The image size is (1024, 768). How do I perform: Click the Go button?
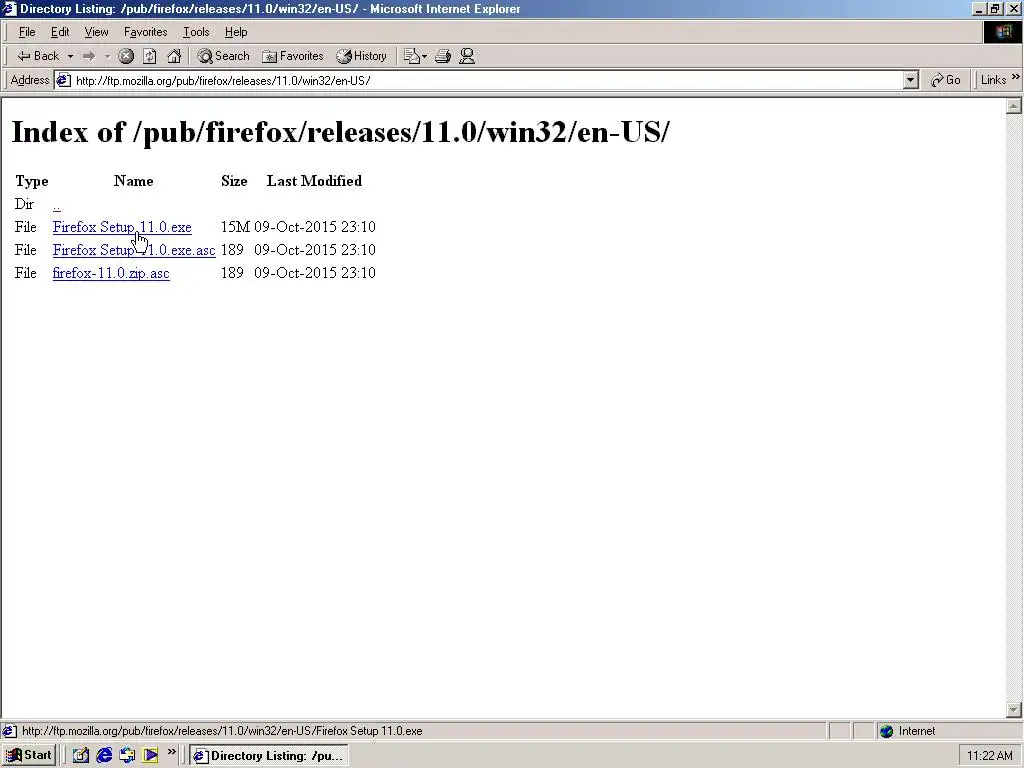pos(946,80)
